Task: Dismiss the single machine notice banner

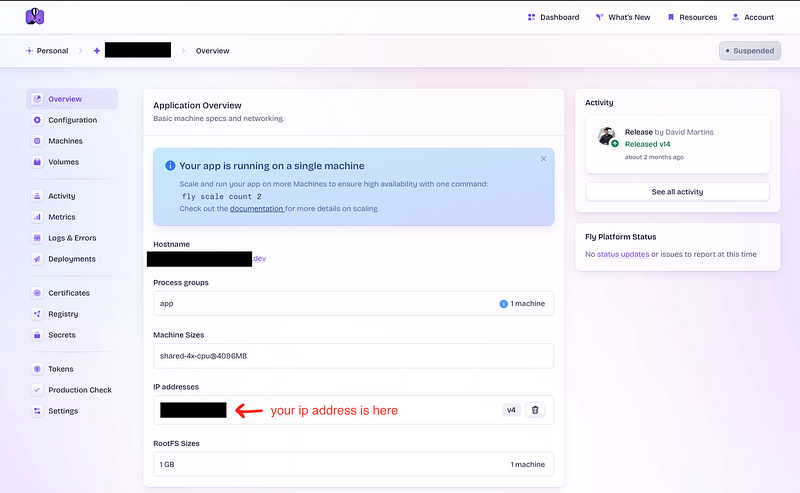Action: pyautogui.click(x=544, y=159)
